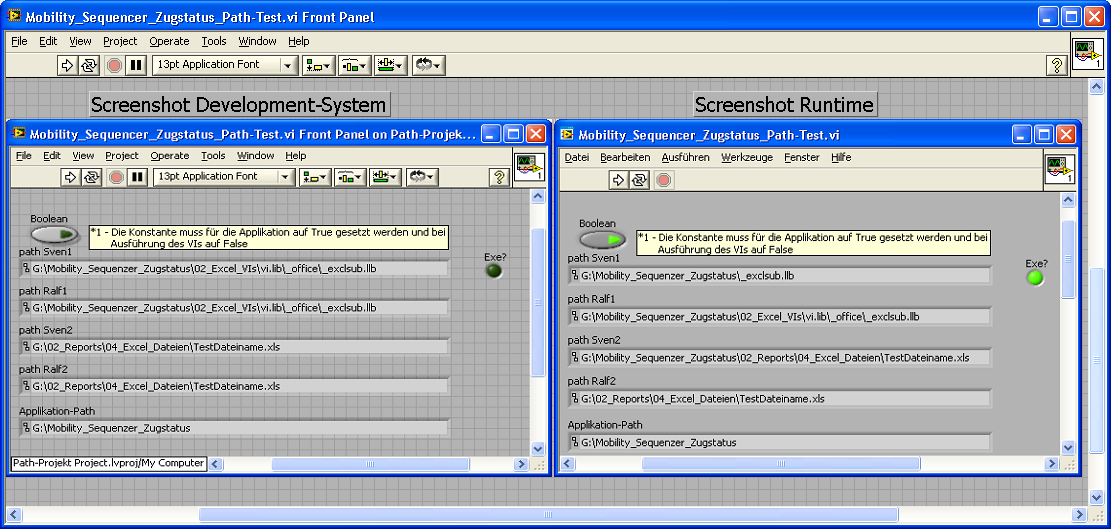1111x529 pixels.
Task: Click Run arrow in outer window toolbar
Action: click(67, 65)
